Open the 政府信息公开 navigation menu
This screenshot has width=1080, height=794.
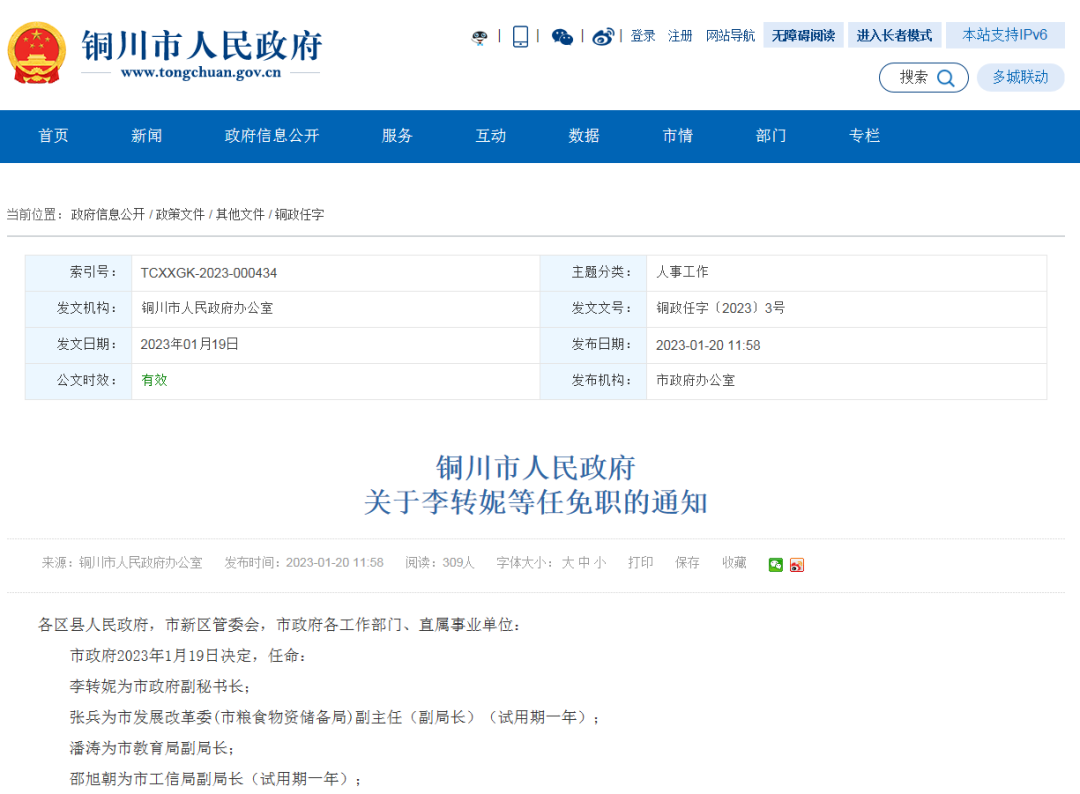[x=272, y=136]
